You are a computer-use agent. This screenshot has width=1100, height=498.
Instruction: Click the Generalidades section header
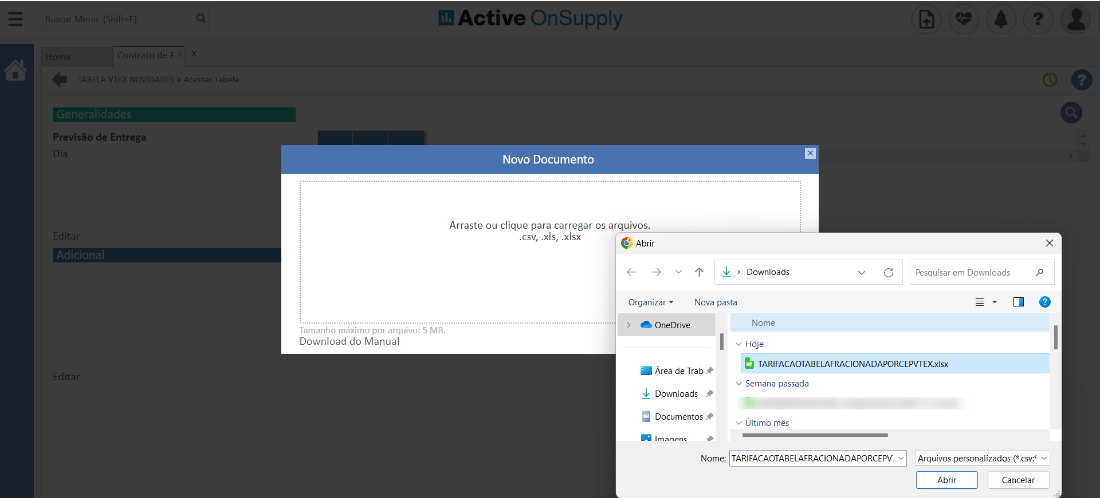coord(174,114)
